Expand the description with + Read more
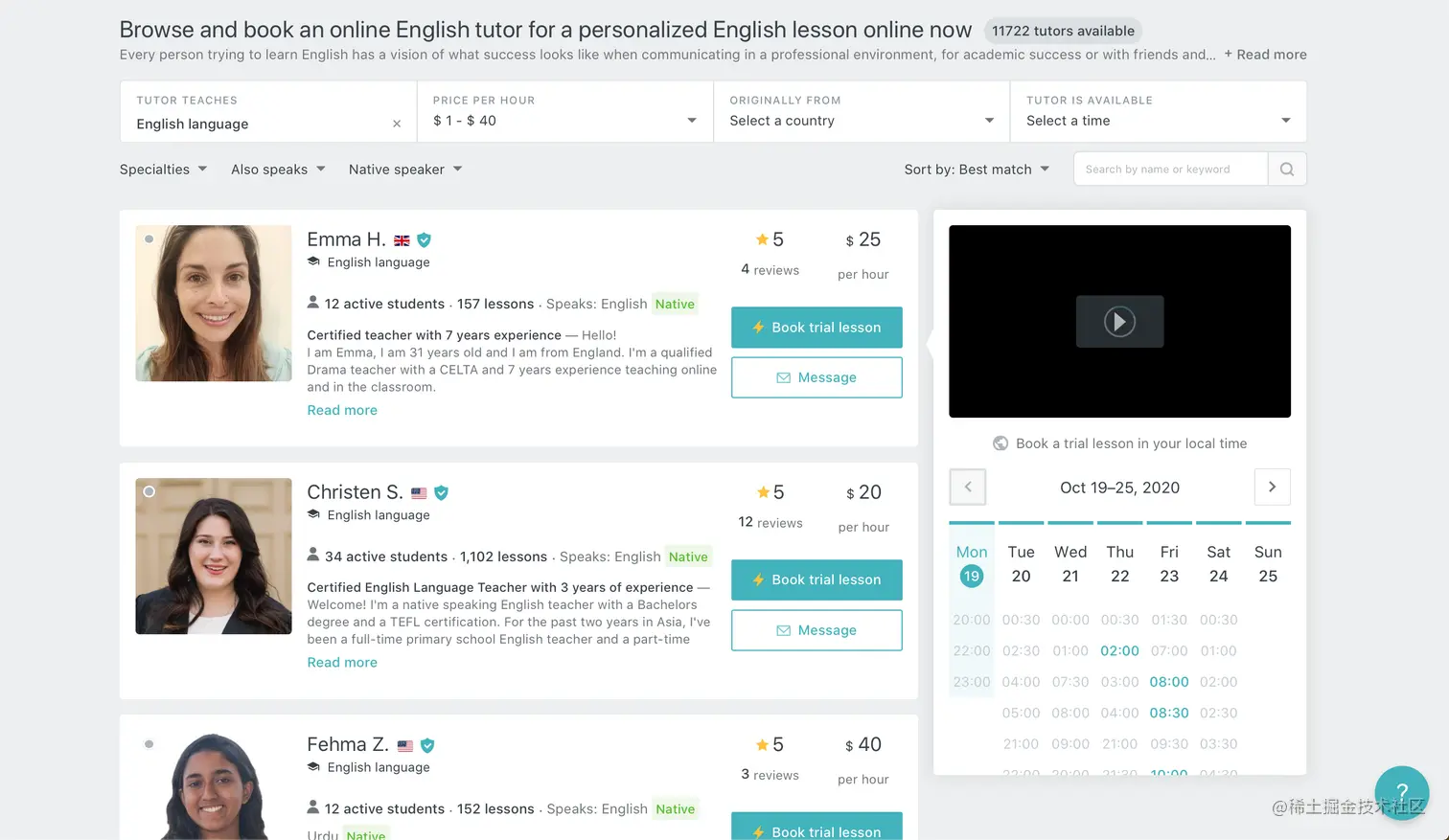Viewport: 1449px width, 840px height. (1265, 55)
